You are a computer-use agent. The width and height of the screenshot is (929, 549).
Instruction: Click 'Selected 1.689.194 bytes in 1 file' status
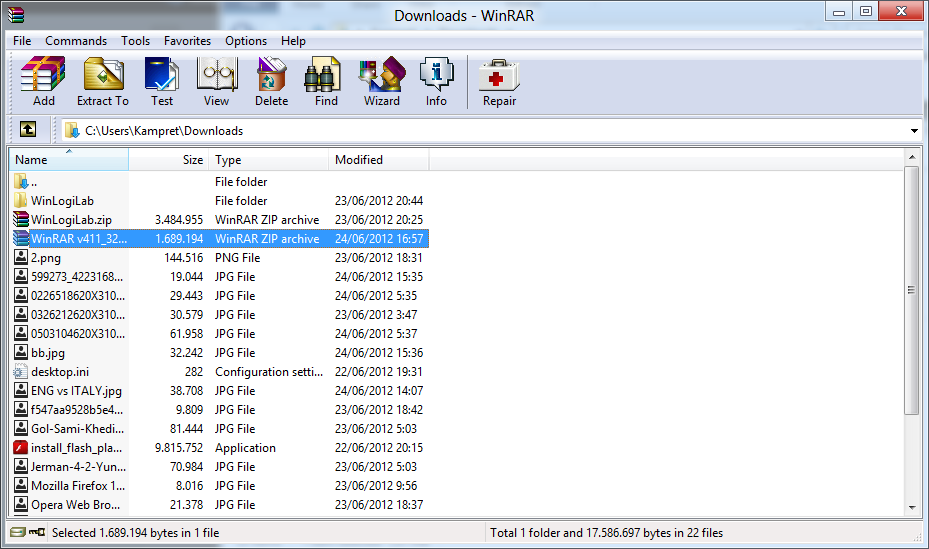click(136, 532)
